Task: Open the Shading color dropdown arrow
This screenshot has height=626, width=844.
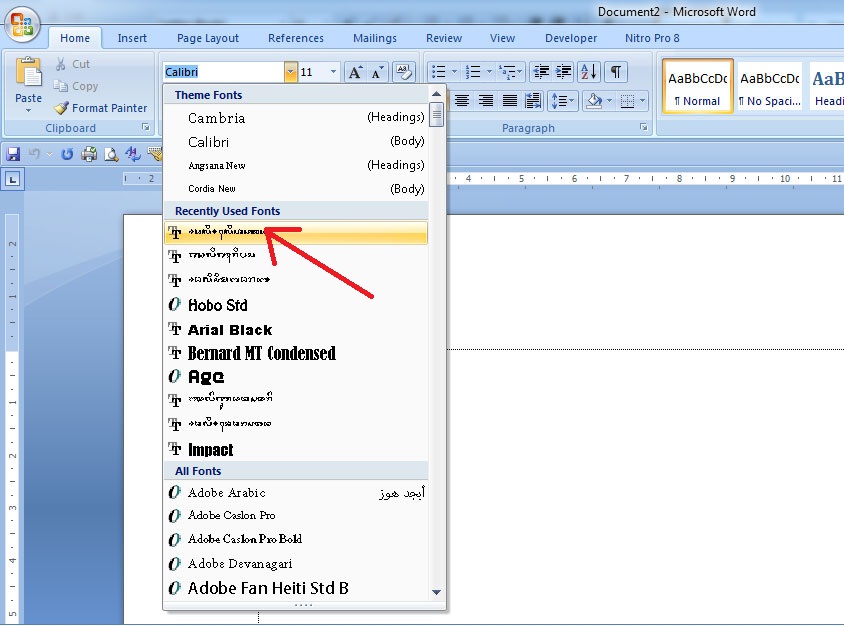Action: tap(609, 101)
